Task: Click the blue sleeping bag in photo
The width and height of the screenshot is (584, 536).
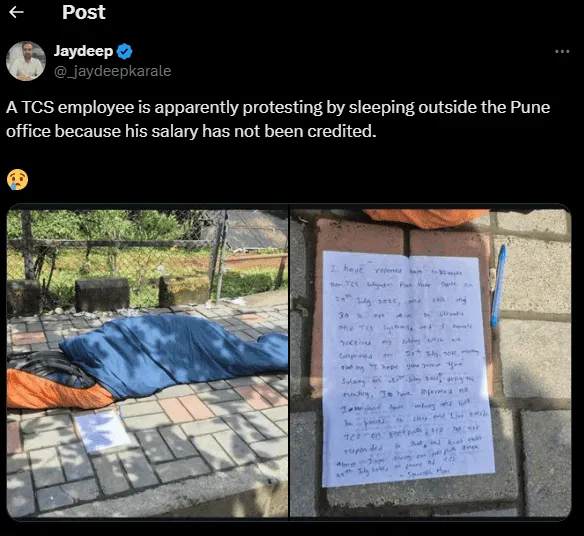Action: pyautogui.click(x=175, y=354)
